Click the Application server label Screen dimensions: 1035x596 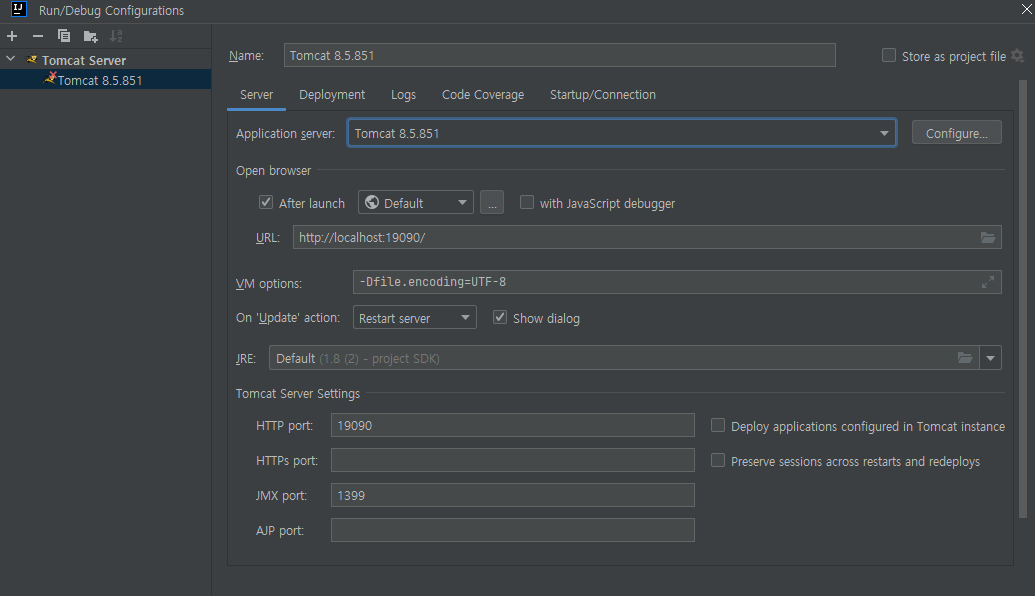point(285,133)
